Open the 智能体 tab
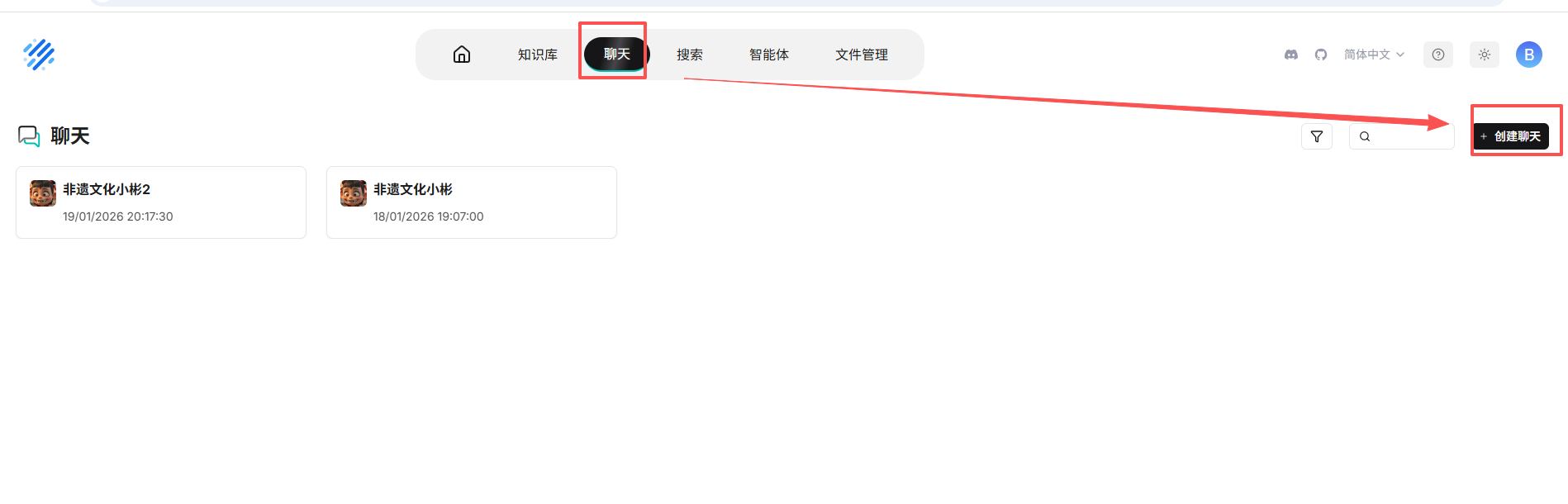The image size is (1568, 504). [x=769, y=55]
